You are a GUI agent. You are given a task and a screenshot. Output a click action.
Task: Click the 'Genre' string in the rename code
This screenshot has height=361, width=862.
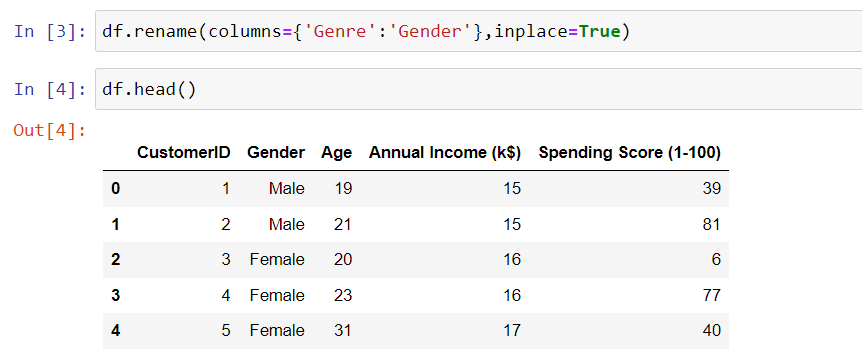[x=331, y=31]
